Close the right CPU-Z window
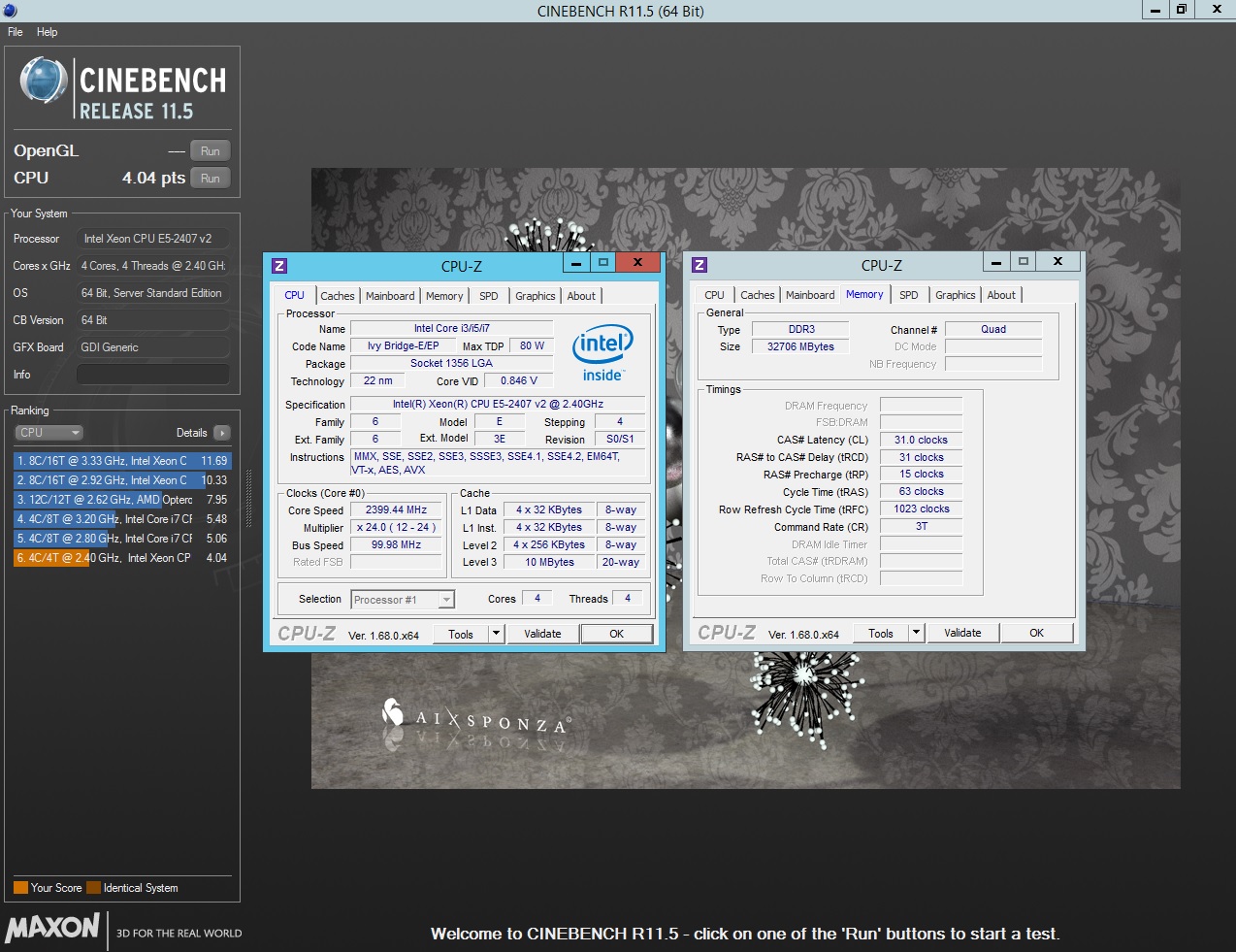The width and height of the screenshot is (1236, 952). coord(1057,262)
